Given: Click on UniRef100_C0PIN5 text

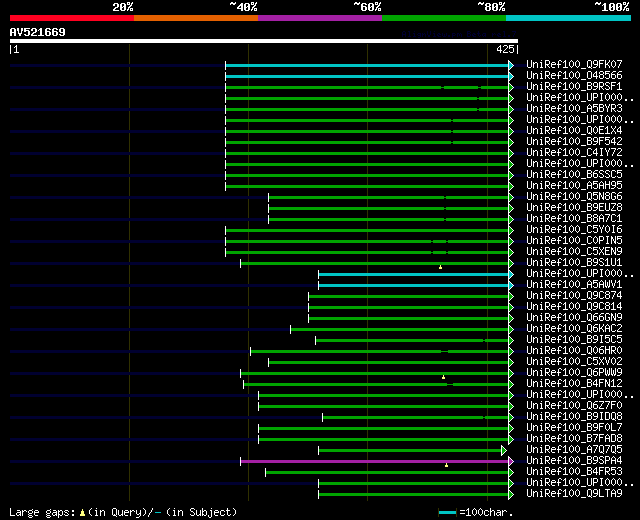Looking at the screenshot, I should pos(574,240).
